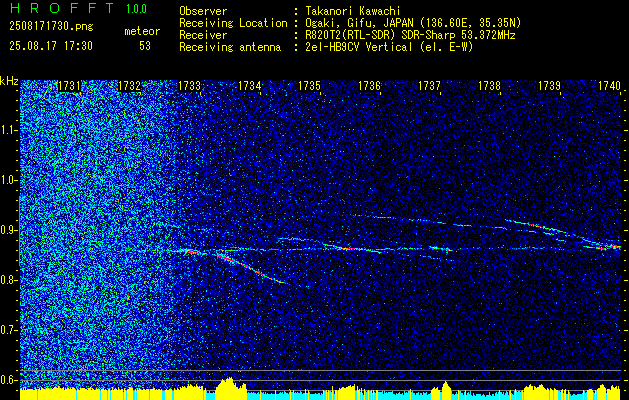Click the 1731 time marker
Screen dimensions: 629x400
point(69,86)
